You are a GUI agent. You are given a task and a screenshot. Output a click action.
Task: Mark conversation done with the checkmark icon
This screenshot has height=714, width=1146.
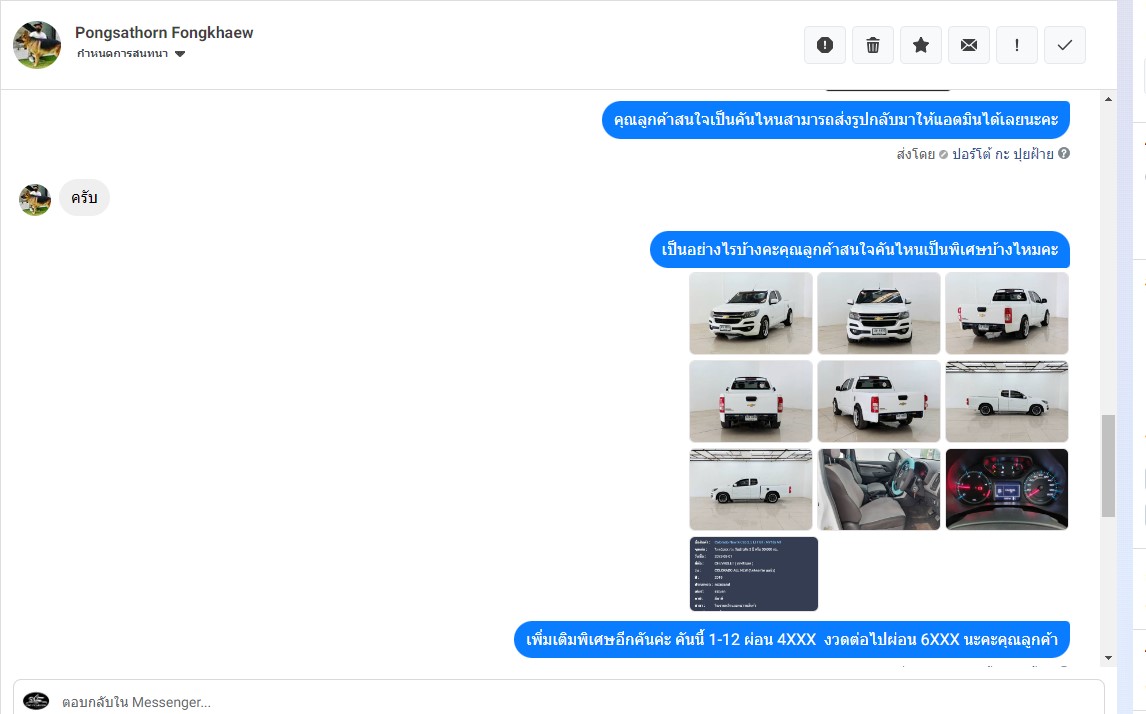(x=1065, y=45)
